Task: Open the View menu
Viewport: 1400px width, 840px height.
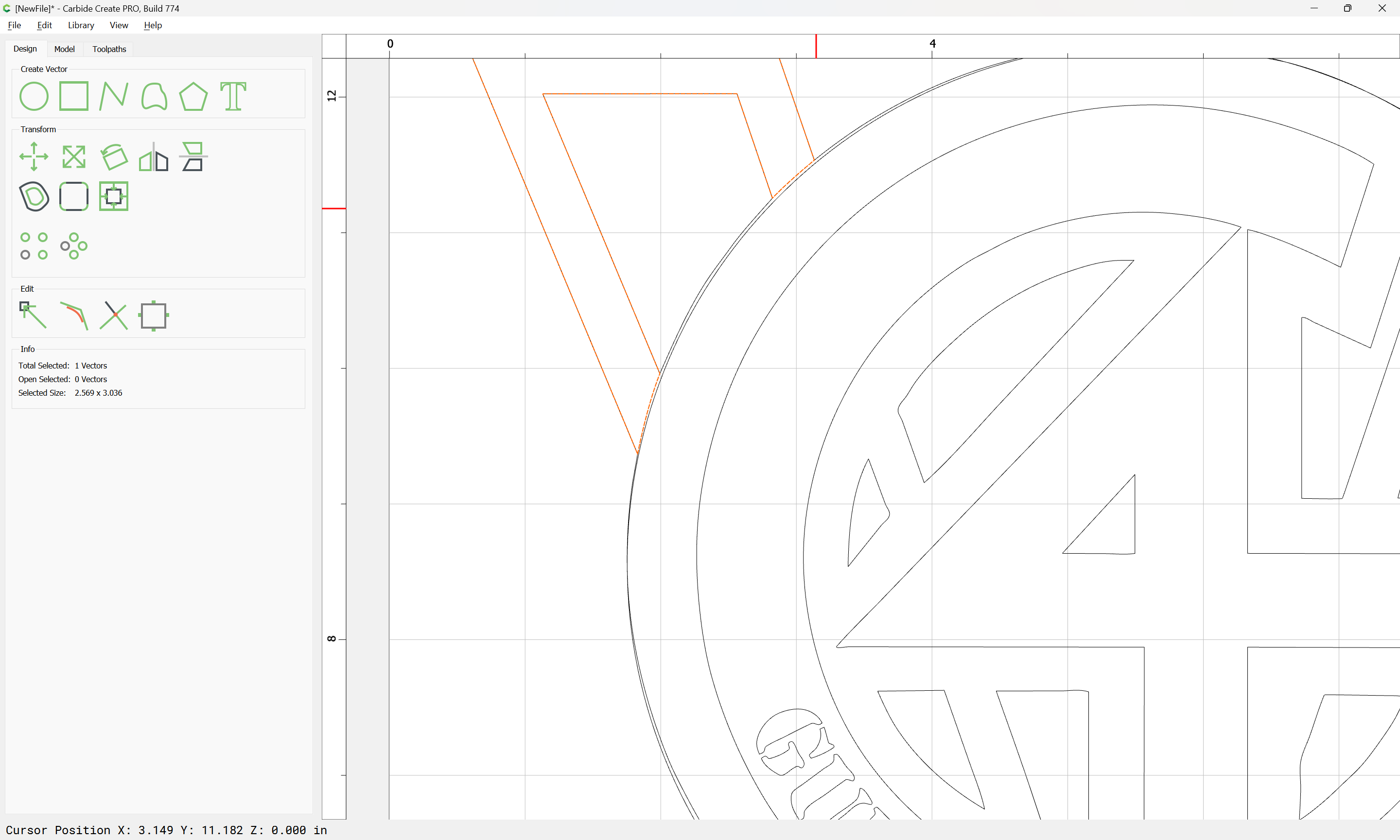Action: [119, 25]
